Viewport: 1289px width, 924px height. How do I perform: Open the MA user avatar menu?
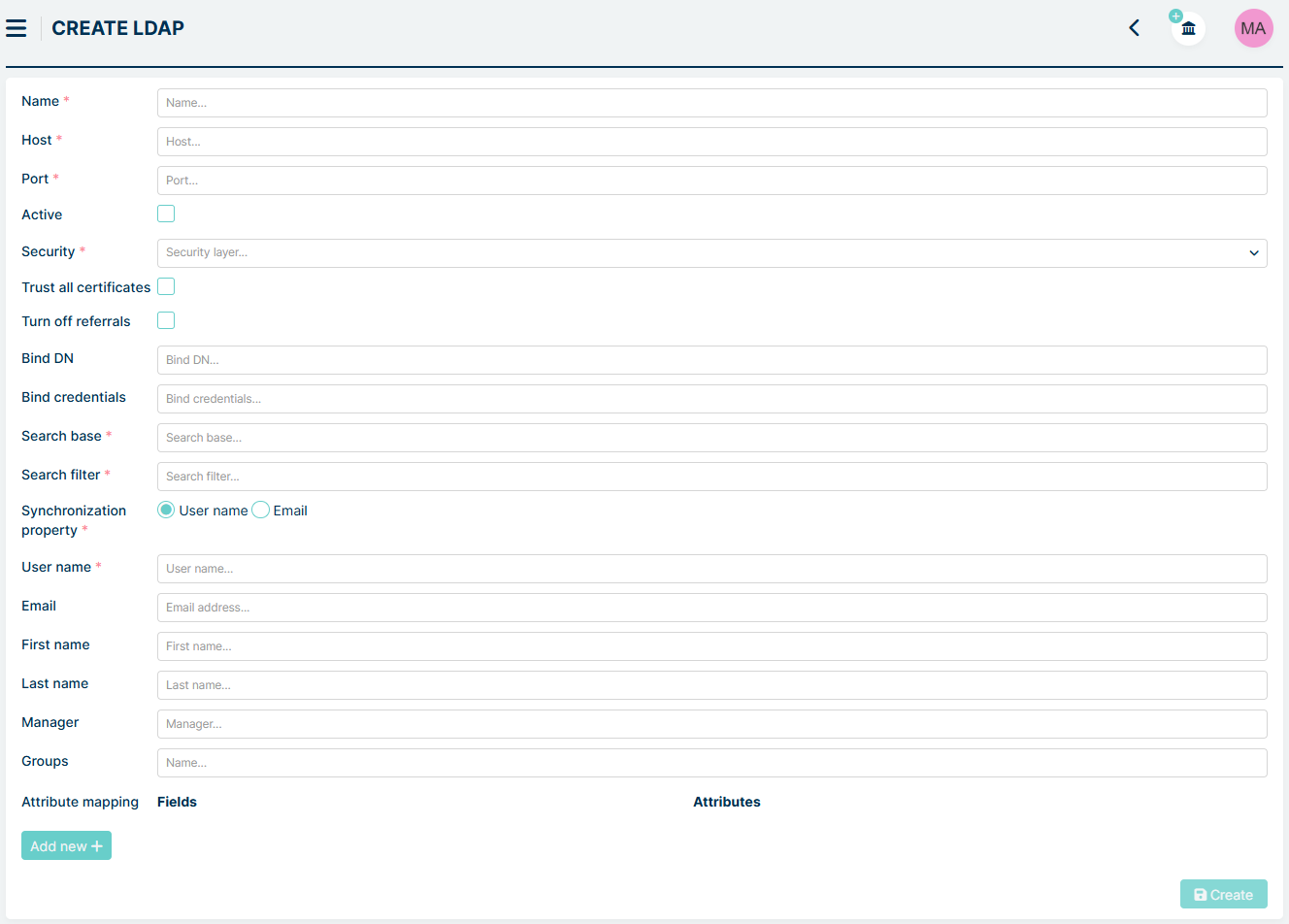[x=1253, y=28]
